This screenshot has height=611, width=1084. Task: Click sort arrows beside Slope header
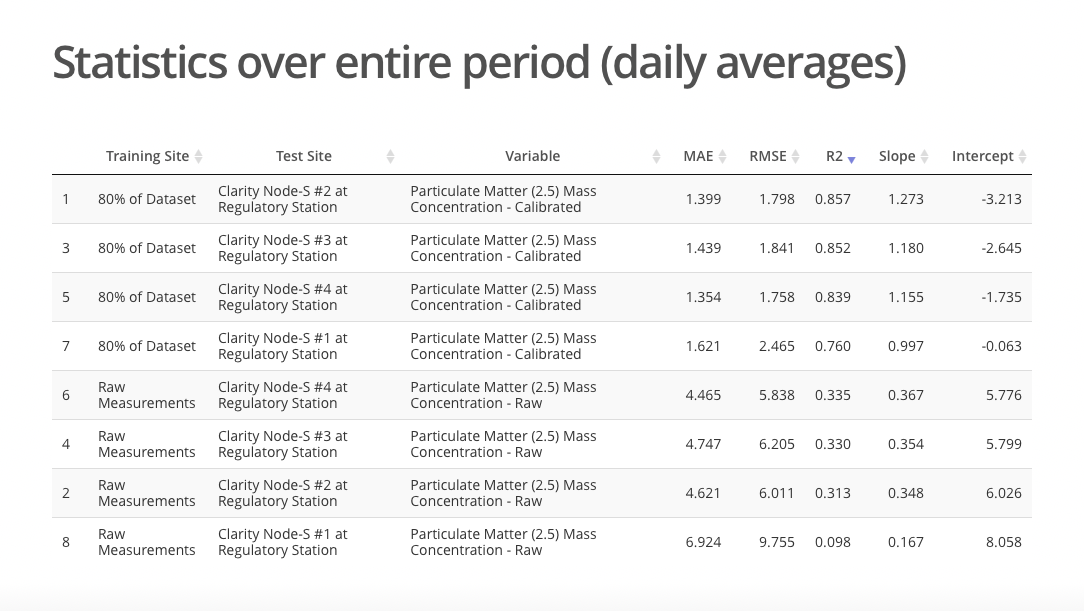tap(925, 157)
